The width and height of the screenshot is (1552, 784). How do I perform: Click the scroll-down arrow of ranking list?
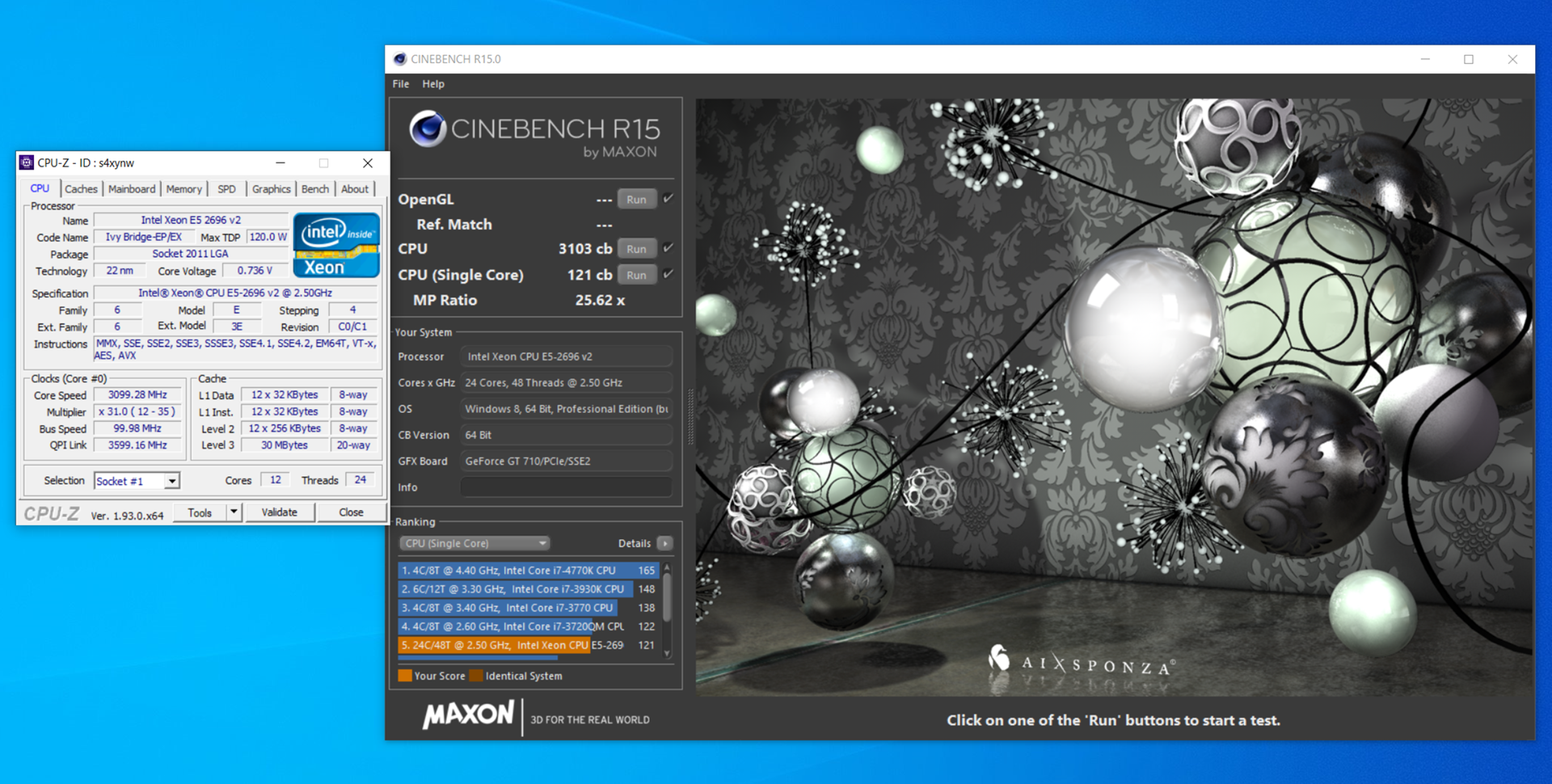coord(667,653)
